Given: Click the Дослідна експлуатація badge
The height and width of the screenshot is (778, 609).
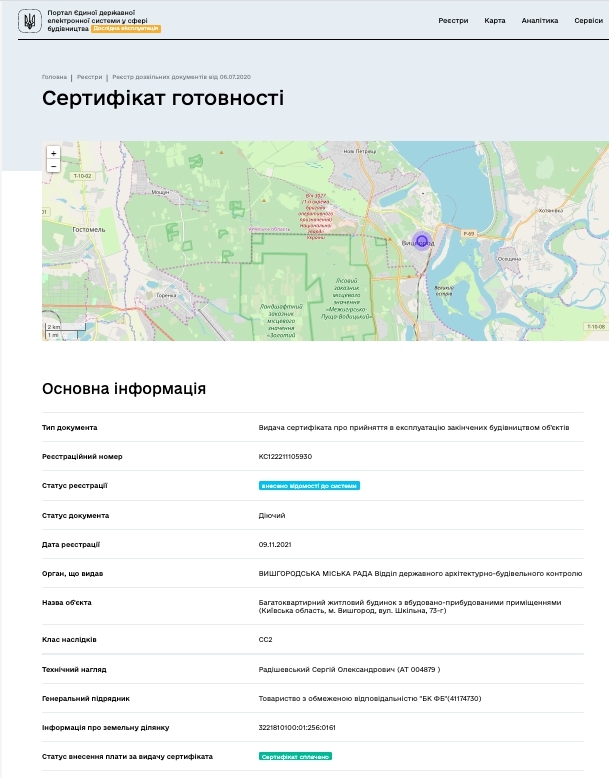Looking at the screenshot, I should point(126,28).
